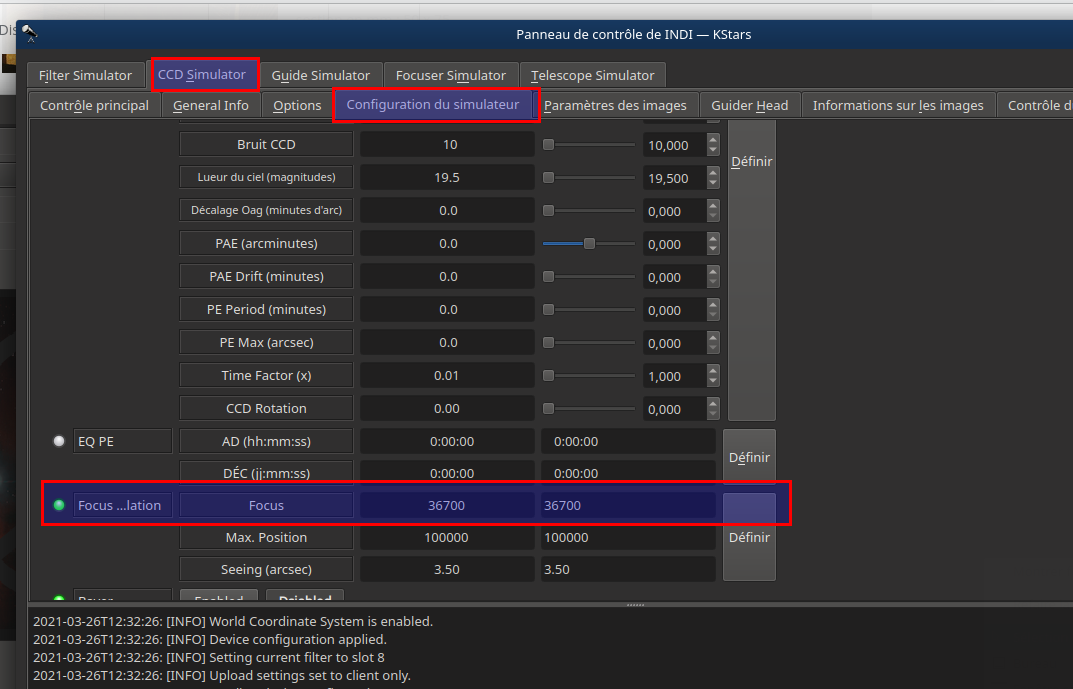Decrease PE Max spinbox value
Viewport: 1073px width, 689px height.
click(x=713, y=348)
